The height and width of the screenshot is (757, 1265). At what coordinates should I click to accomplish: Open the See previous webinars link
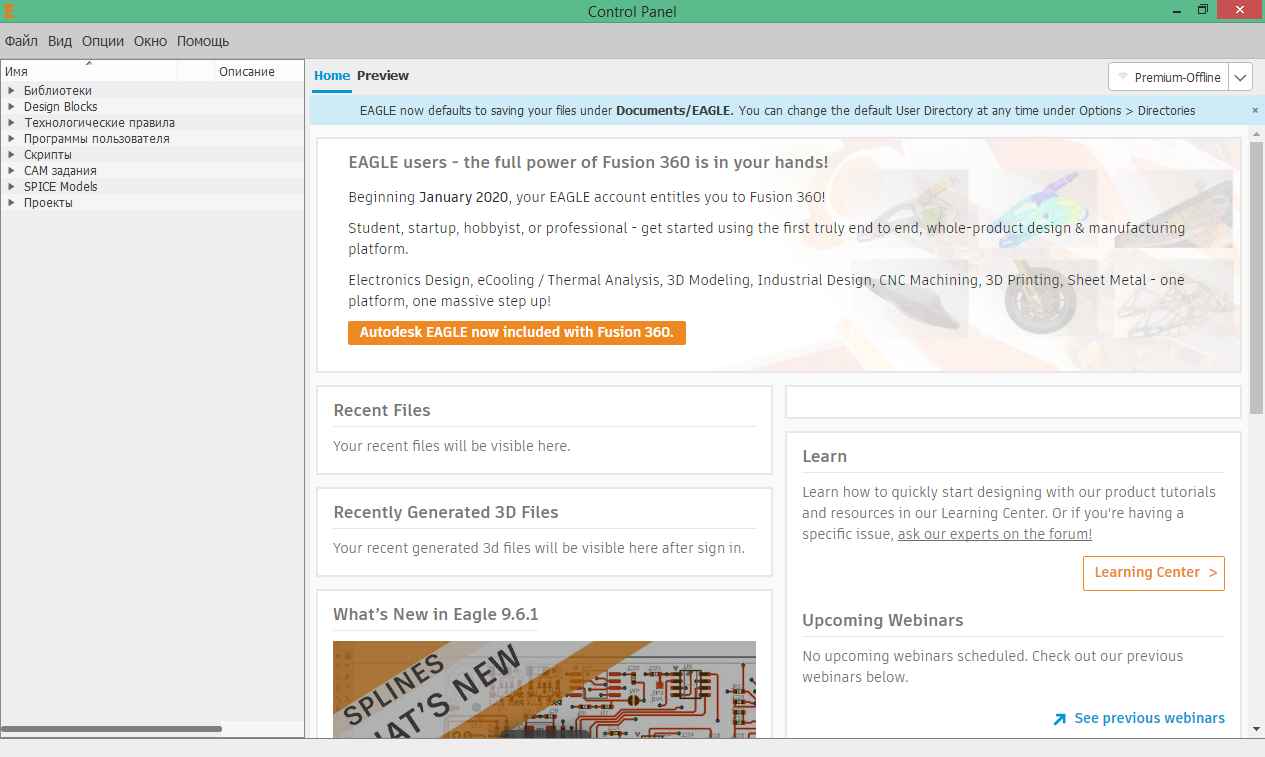coord(1150,718)
